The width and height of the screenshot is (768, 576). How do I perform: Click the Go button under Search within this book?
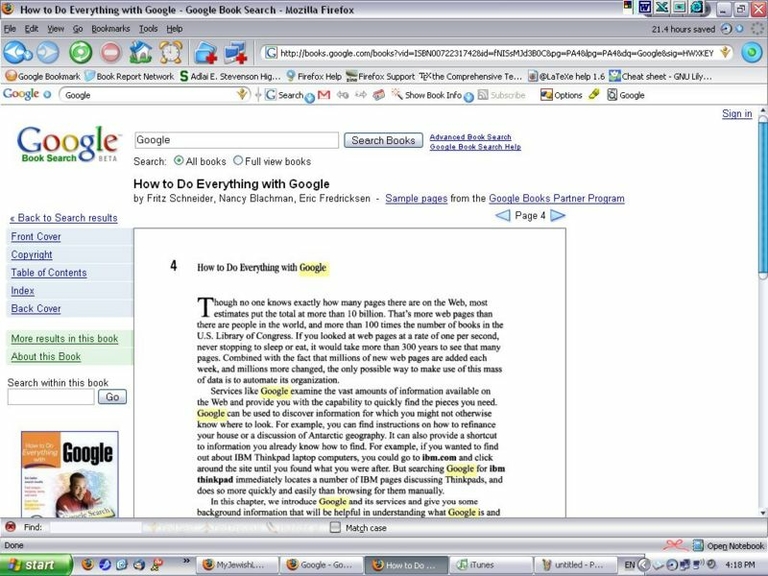tap(112, 397)
